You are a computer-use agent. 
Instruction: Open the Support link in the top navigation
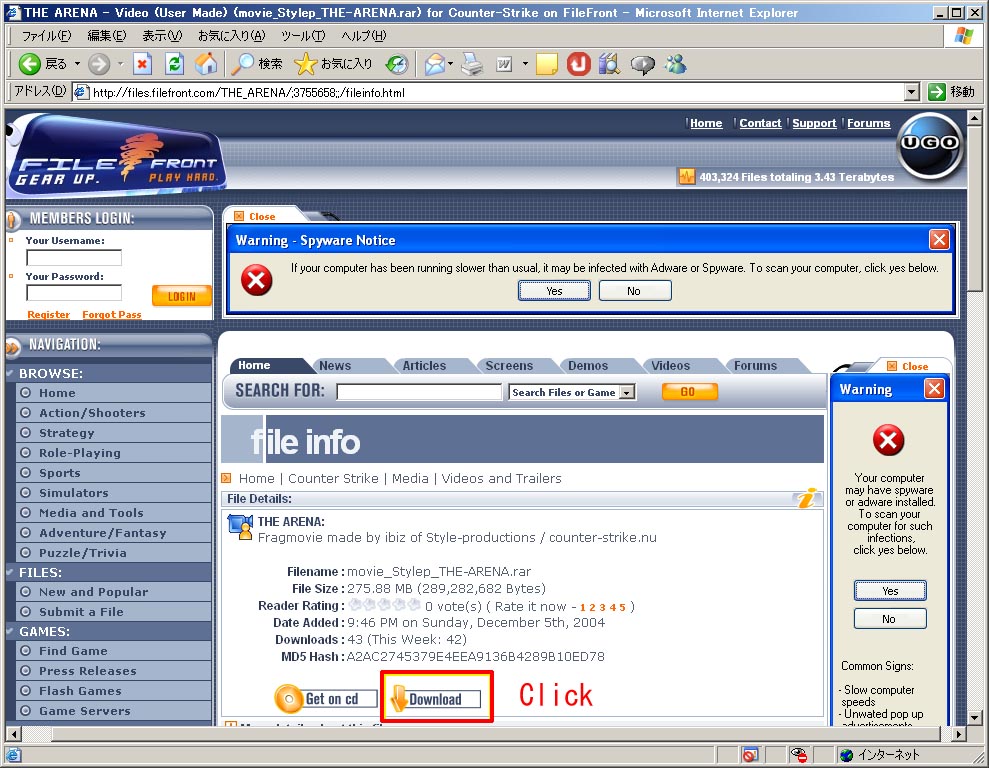pyautogui.click(x=814, y=123)
